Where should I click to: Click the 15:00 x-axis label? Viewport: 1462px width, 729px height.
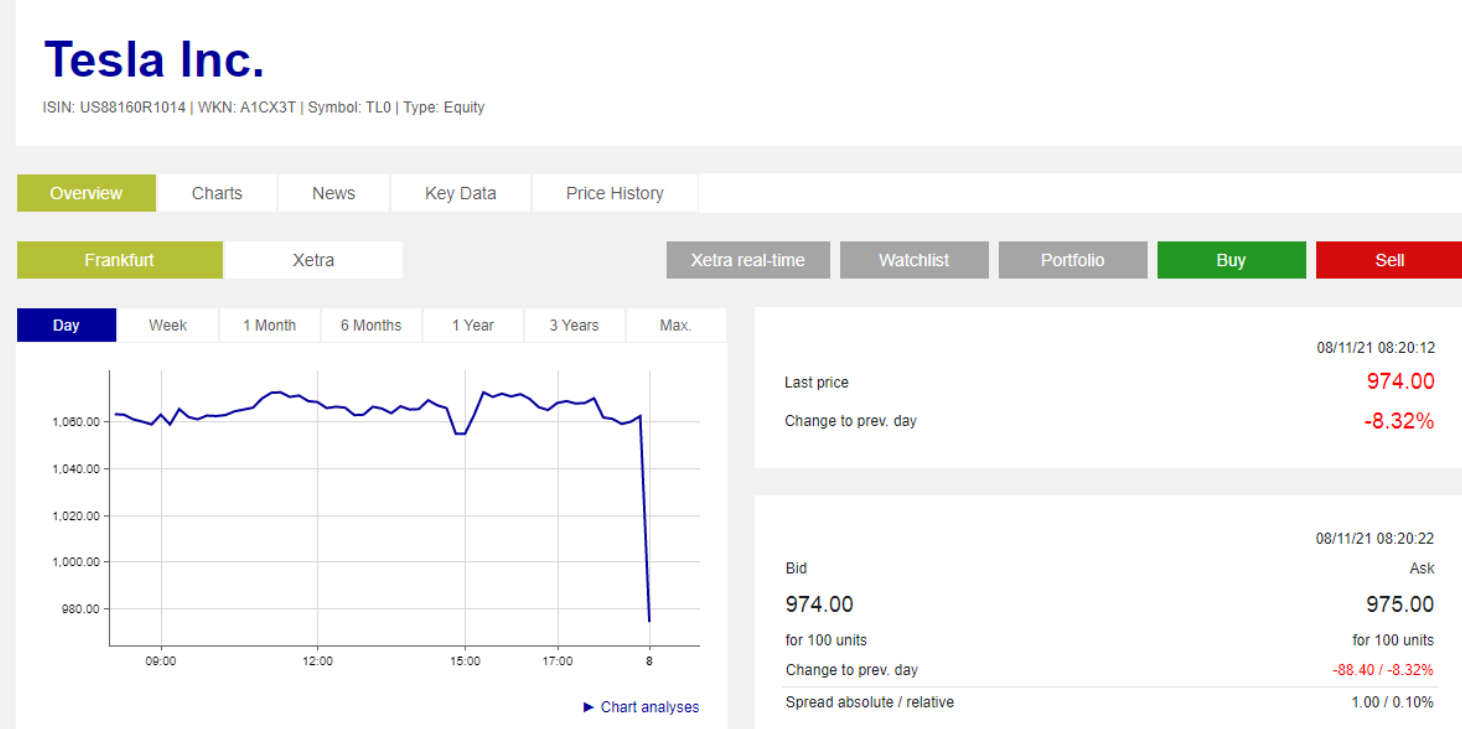coord(465,661)
